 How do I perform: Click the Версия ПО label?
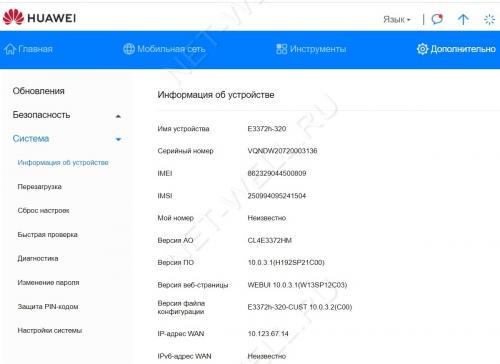click(x=176, y=263)
